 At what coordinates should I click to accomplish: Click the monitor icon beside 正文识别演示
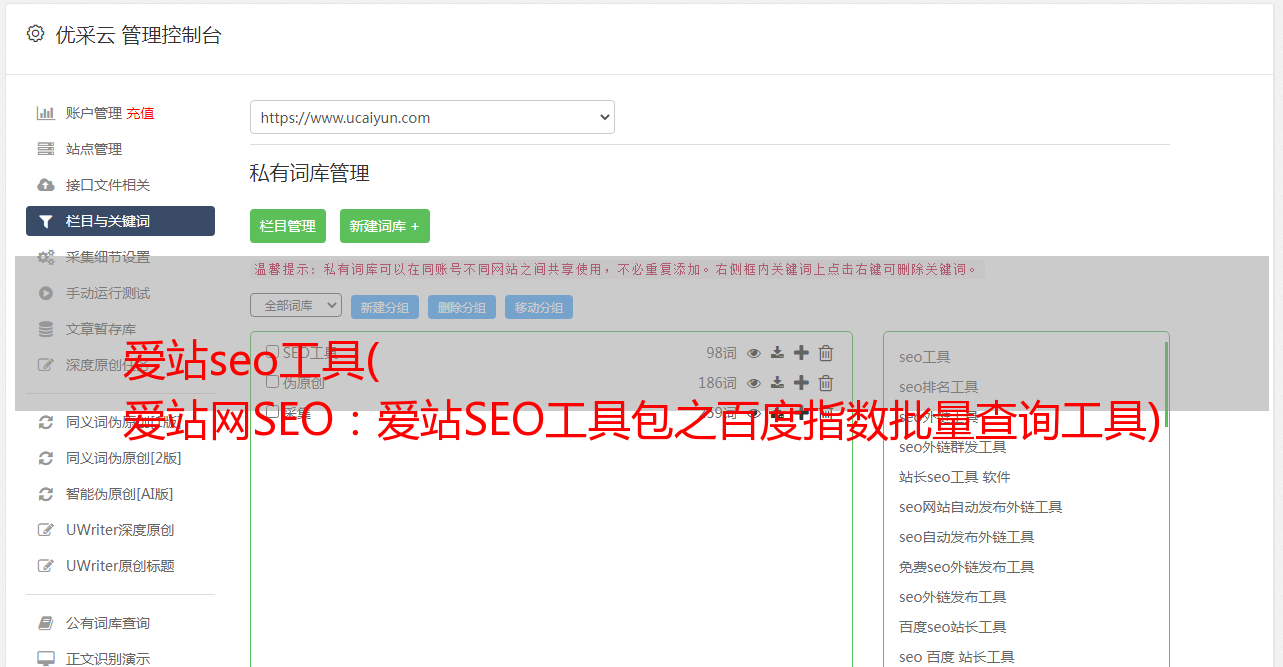click(x=45, y=659)
